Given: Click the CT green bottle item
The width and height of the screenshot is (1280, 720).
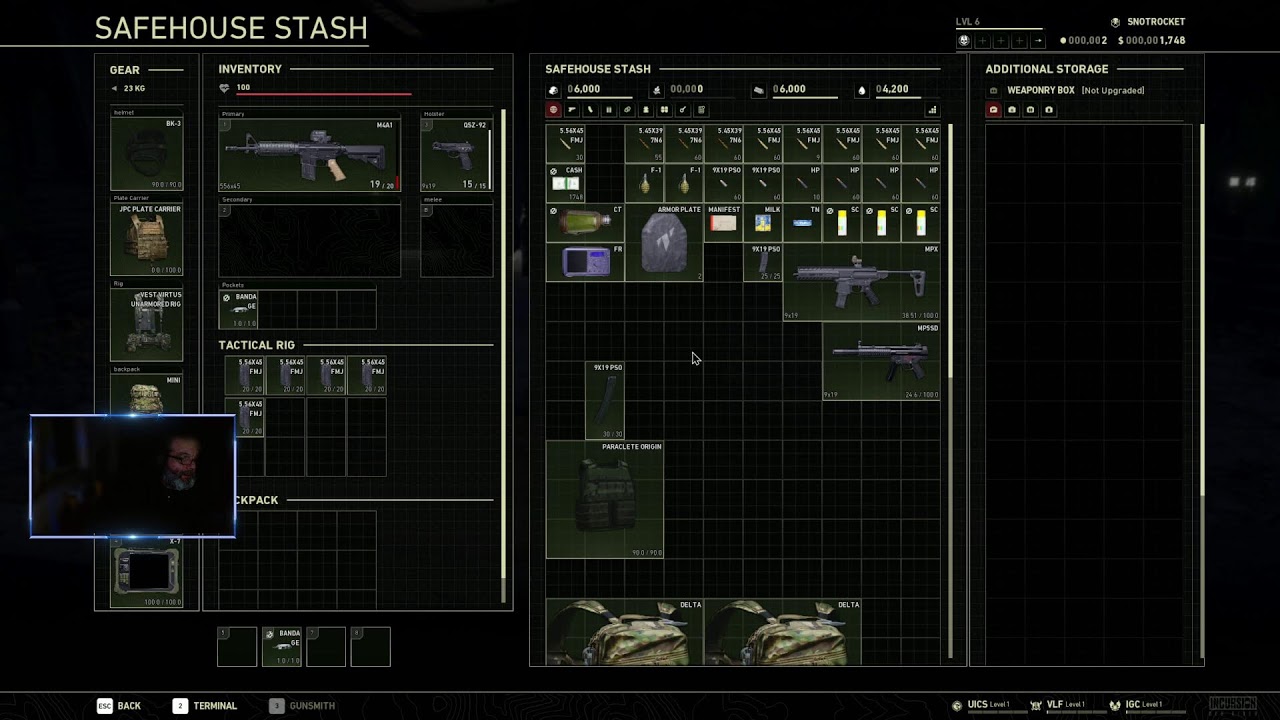Looking at the screenshot, I should (x=585, y=223).
